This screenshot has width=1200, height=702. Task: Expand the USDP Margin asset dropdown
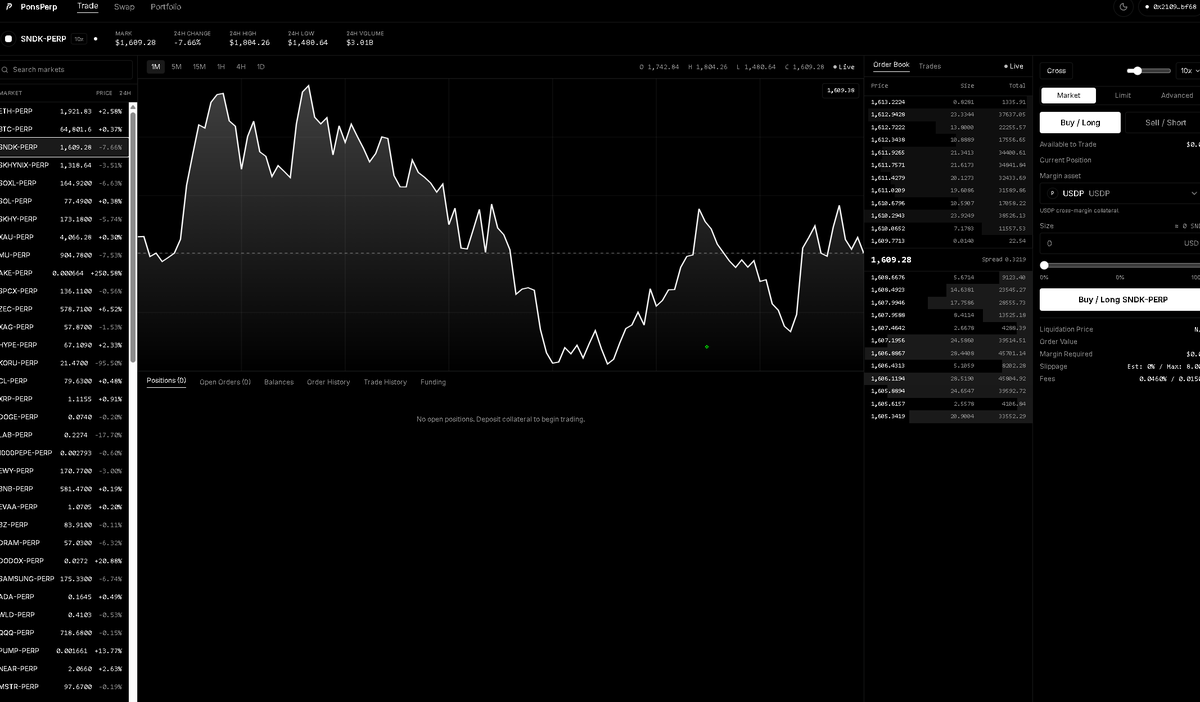click(1120, 193)
